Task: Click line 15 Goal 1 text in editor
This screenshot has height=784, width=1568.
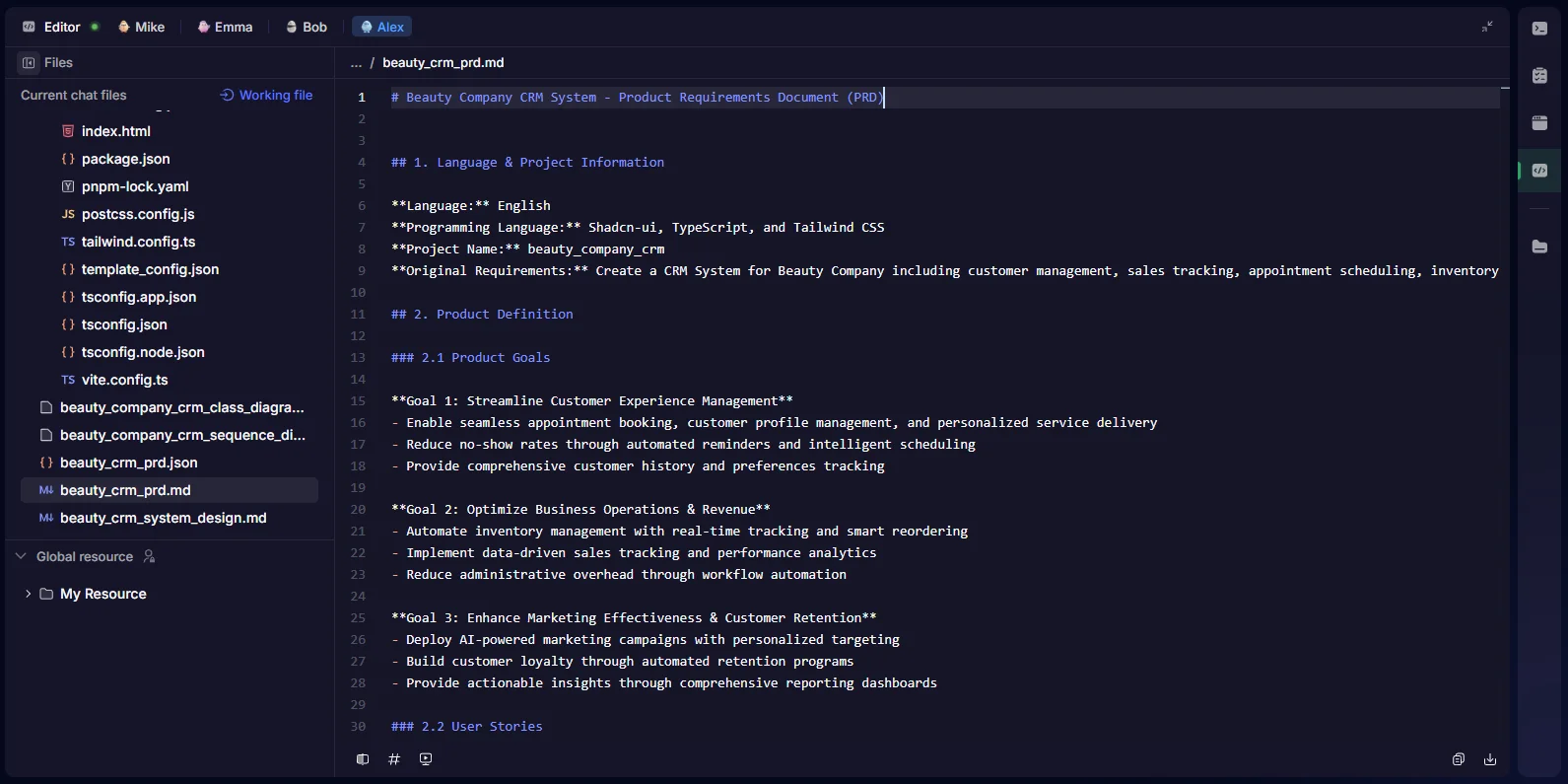Action: (x=591, y=401)
